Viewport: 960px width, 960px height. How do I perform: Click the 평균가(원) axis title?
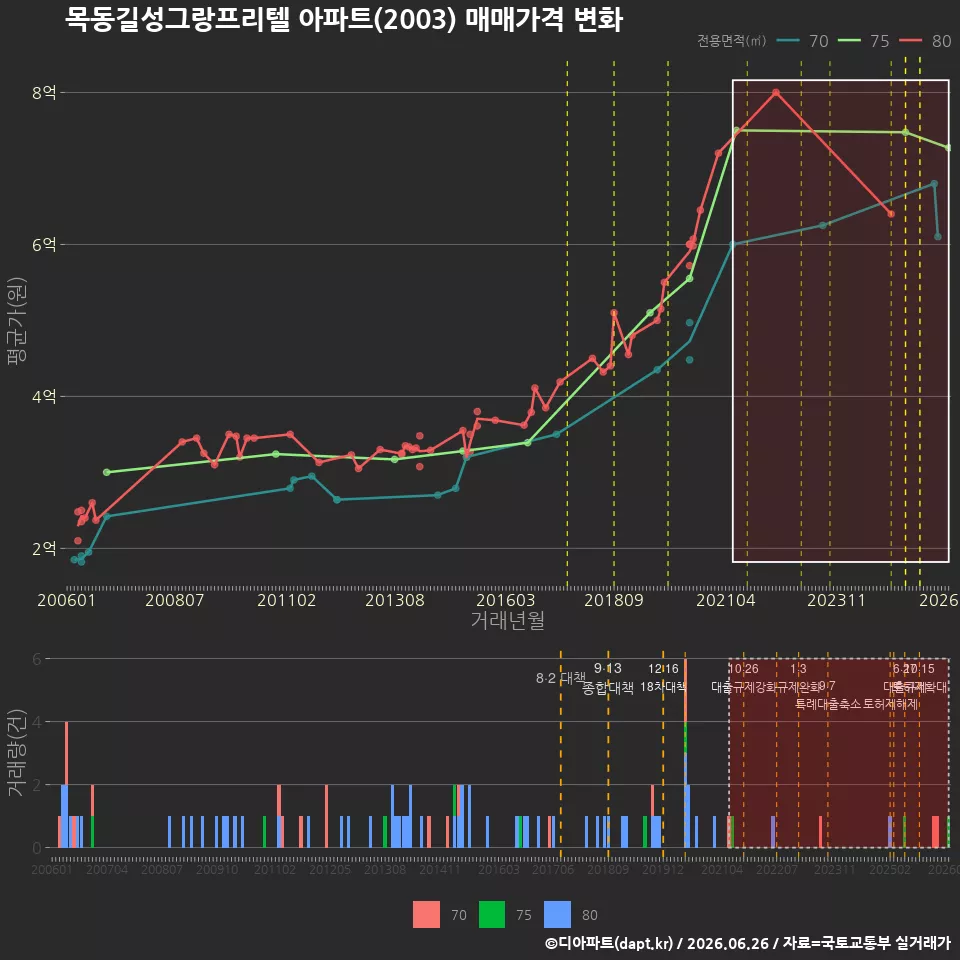click(17, 321)
